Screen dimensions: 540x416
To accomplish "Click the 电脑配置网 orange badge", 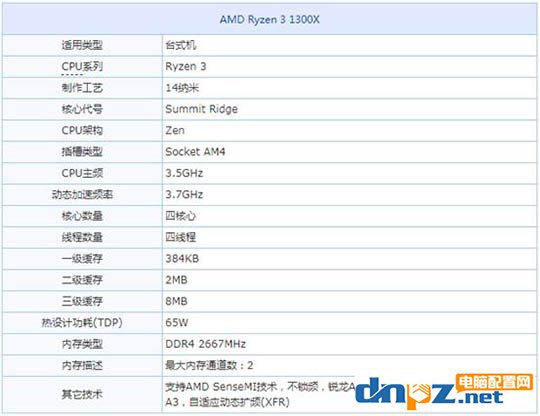I will click(x=495, y=382).
